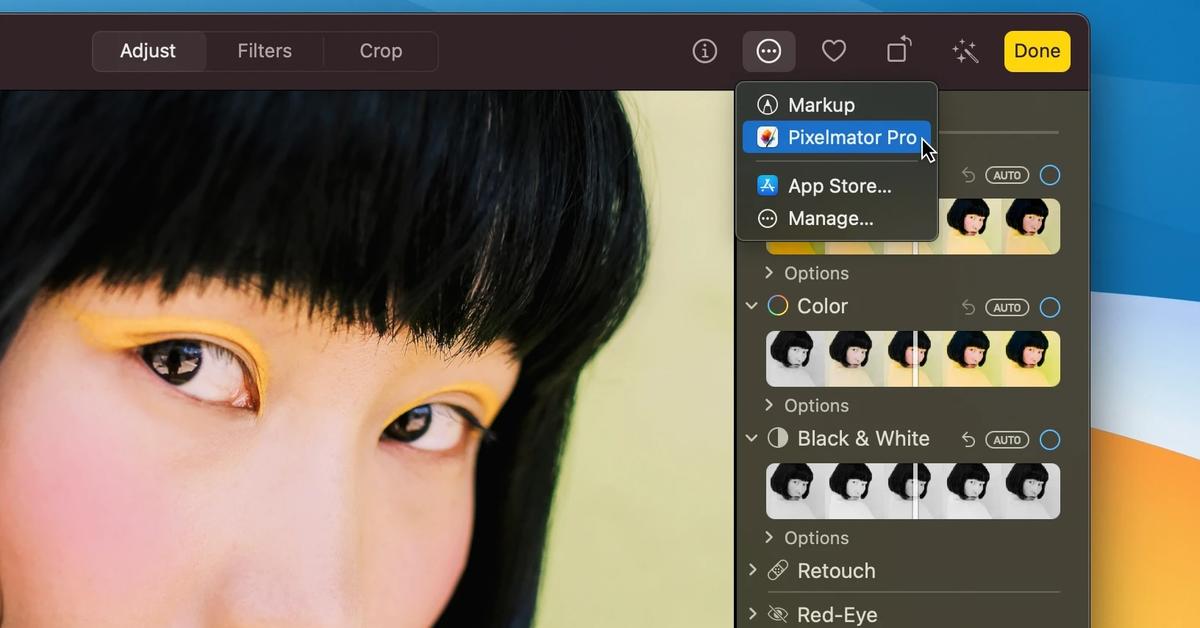Click the Retouch bandage icon
This screenshot has height=628, width=1200.
point(777,571)
